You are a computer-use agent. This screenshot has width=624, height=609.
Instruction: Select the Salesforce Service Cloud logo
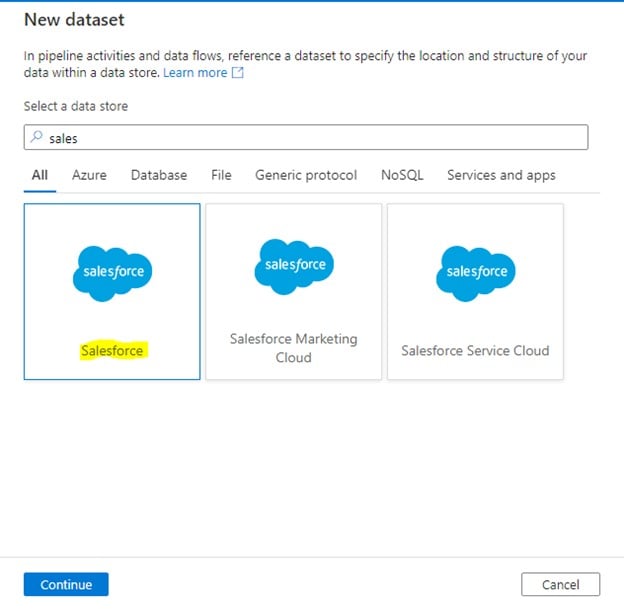(x=476, y=273)
